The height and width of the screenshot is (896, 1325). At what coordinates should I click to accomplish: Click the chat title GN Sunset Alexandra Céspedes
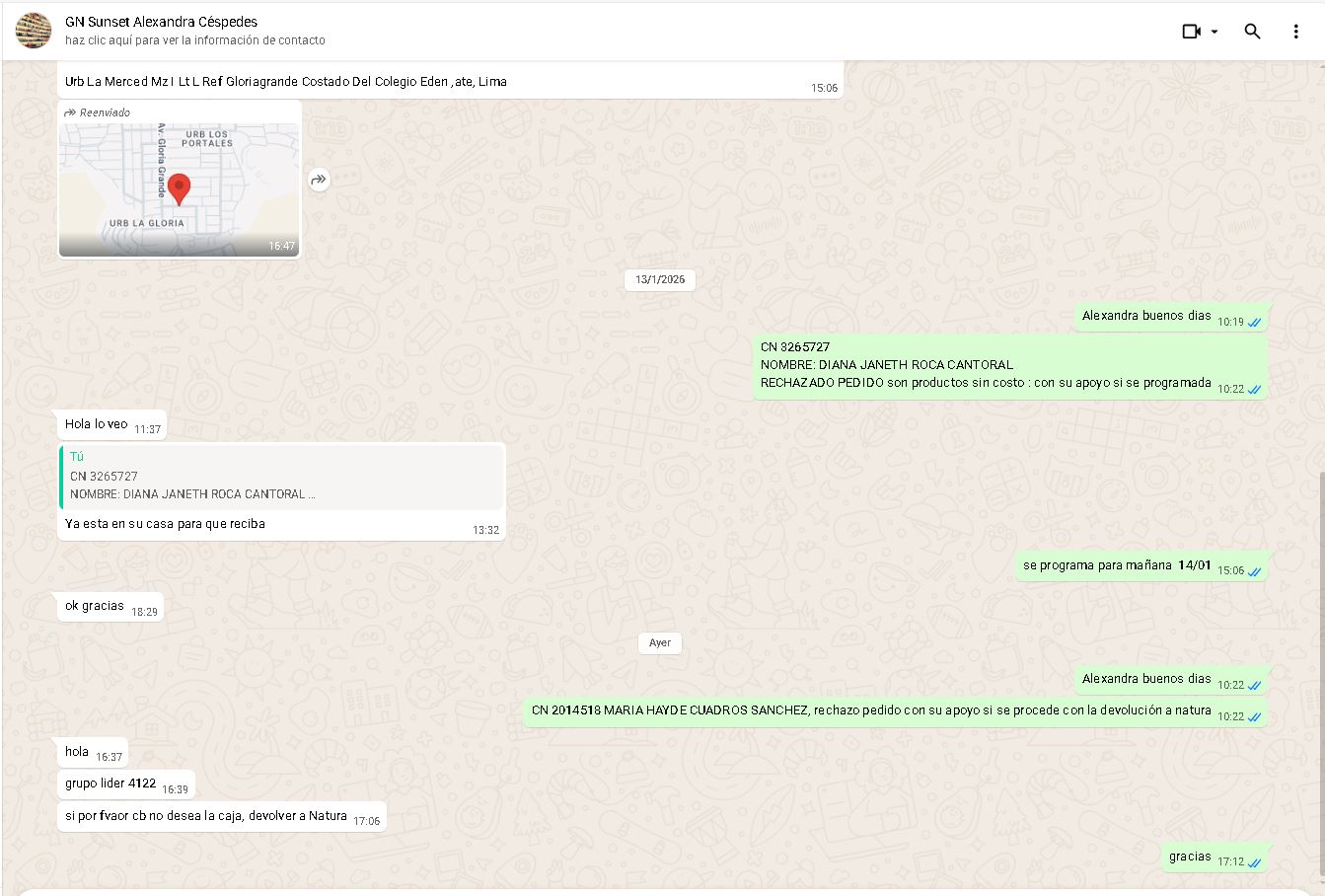click(161, 22)
